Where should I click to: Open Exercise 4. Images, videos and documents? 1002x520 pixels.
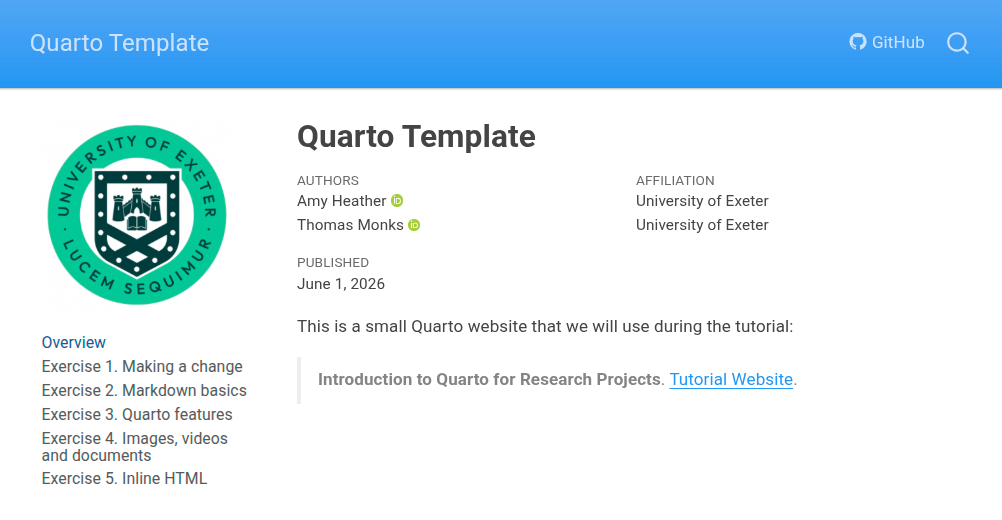pyautogui.click(x=135, y=447)
